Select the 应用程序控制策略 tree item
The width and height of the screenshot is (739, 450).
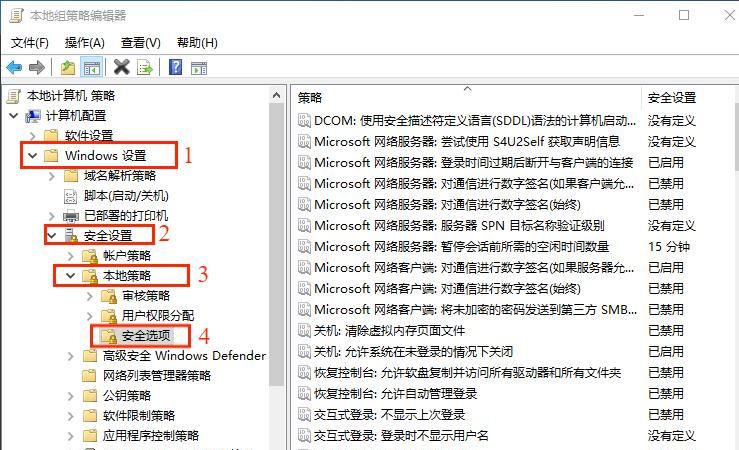151,435
